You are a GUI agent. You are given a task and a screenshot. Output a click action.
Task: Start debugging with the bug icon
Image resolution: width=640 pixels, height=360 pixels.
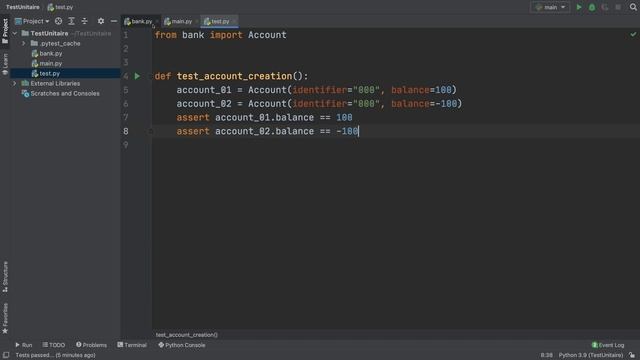[x=592, y=7]
